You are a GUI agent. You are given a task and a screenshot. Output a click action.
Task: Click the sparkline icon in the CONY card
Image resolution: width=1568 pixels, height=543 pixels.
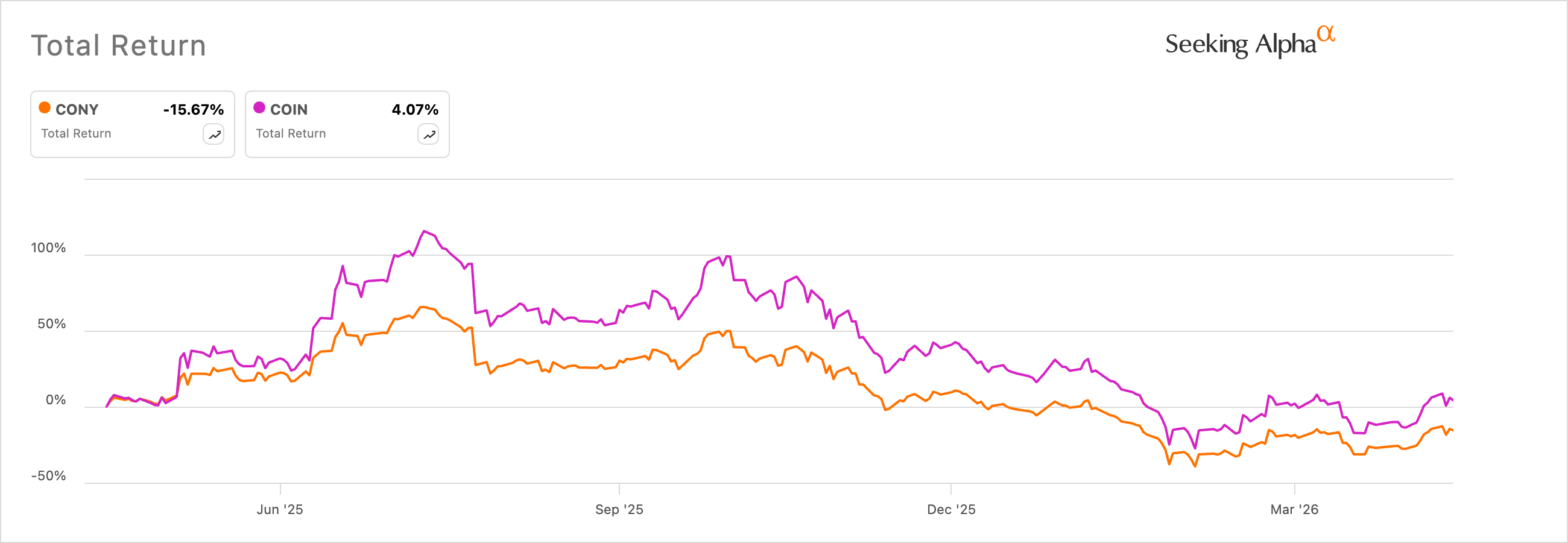coord(213,133)
